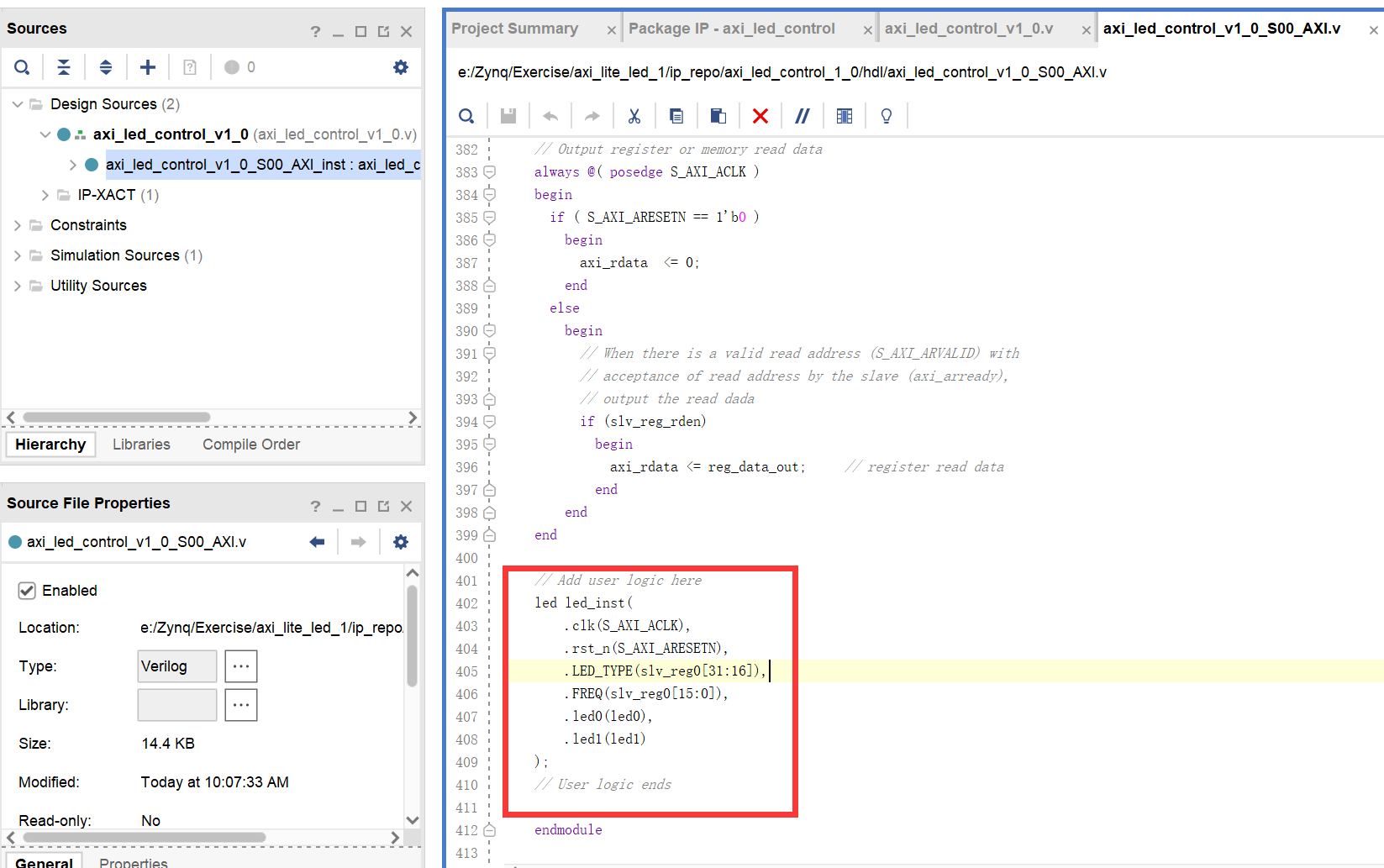1384x868 pixels.
Task: Click the search icon in Sources panel
Action: click(23, 67)
